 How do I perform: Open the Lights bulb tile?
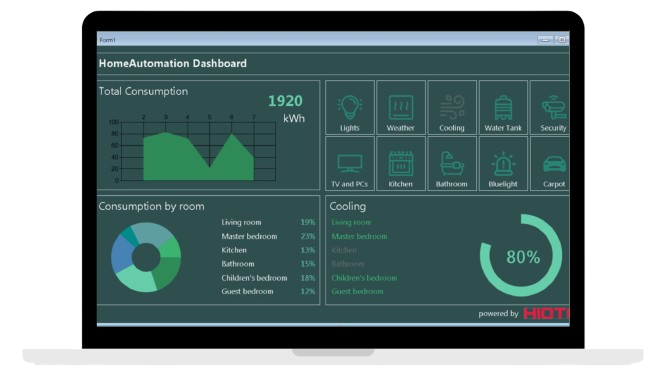pyautogui.click(x=350, y=107)
